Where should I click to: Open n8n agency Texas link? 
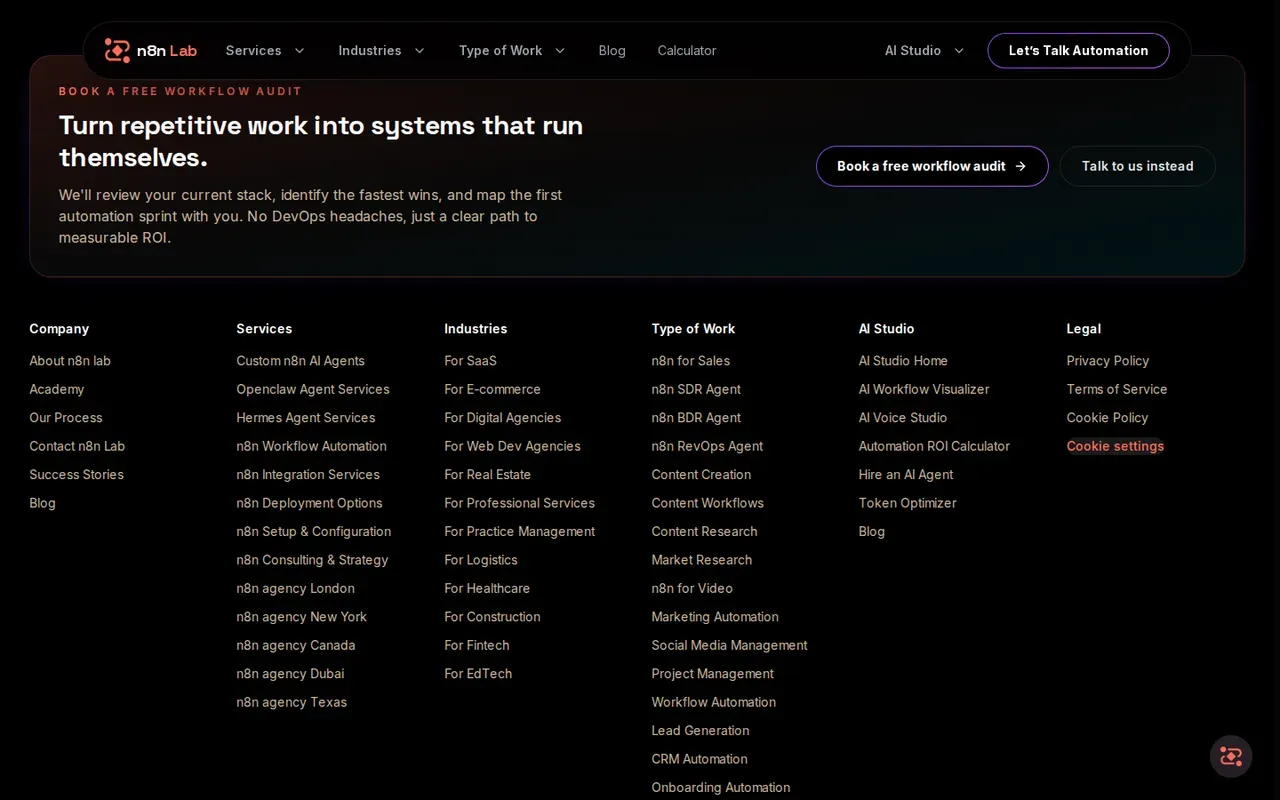(x=291, y=702)
